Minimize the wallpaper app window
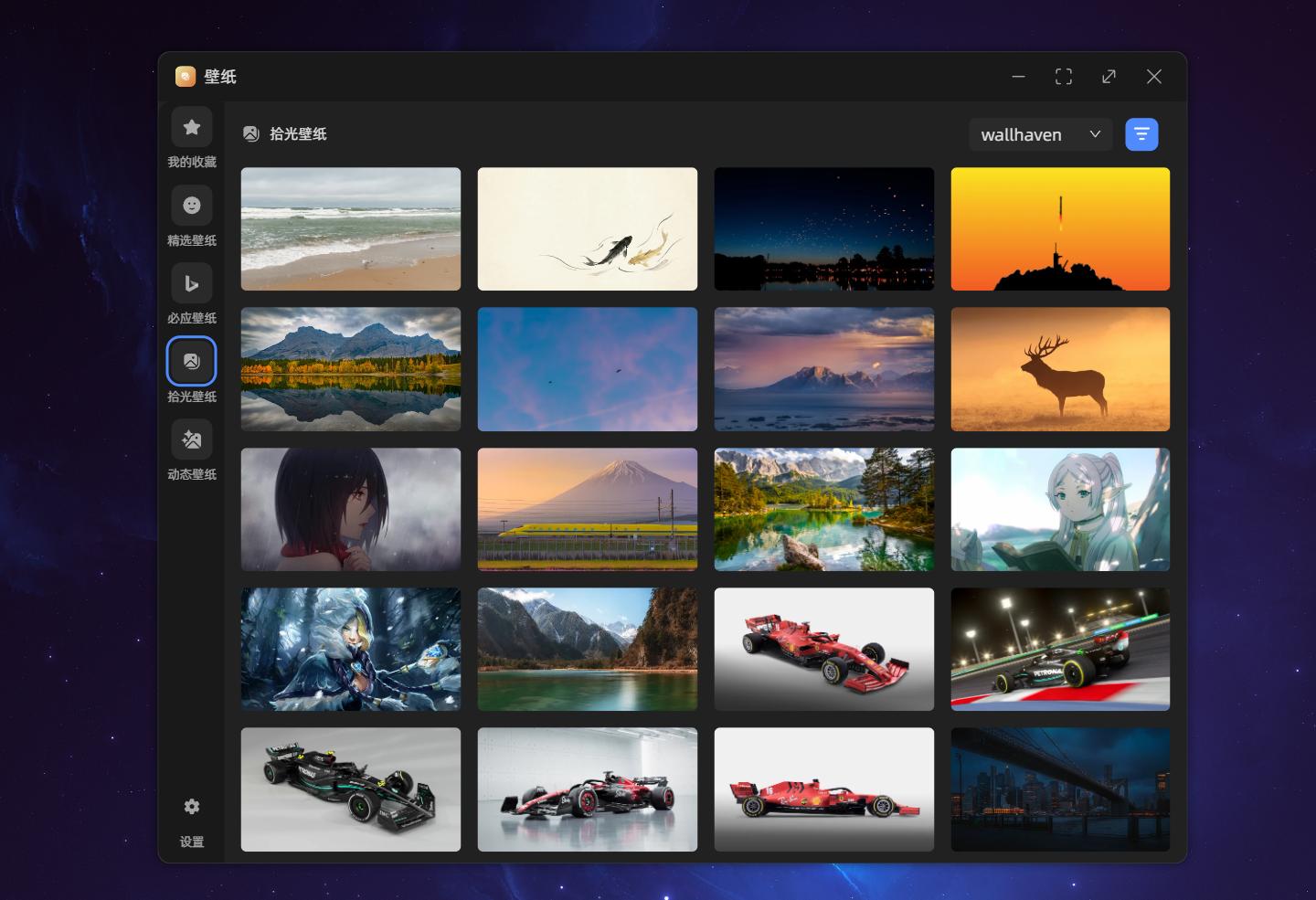This screenshot has width=1316, height=900. tap(1018, 77)
